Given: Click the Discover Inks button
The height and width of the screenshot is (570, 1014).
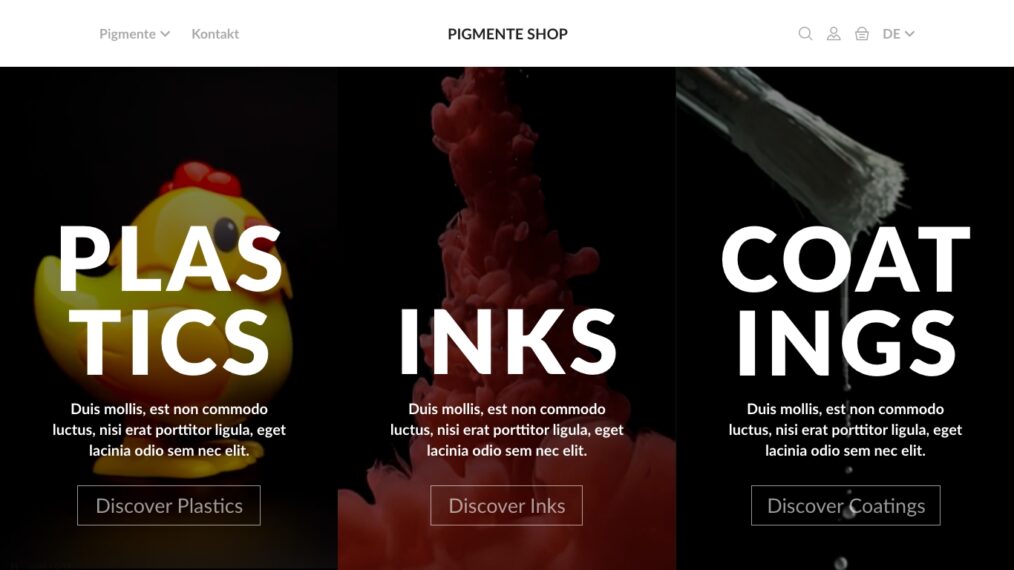Looking at the screenshot, I should [506, 505].
